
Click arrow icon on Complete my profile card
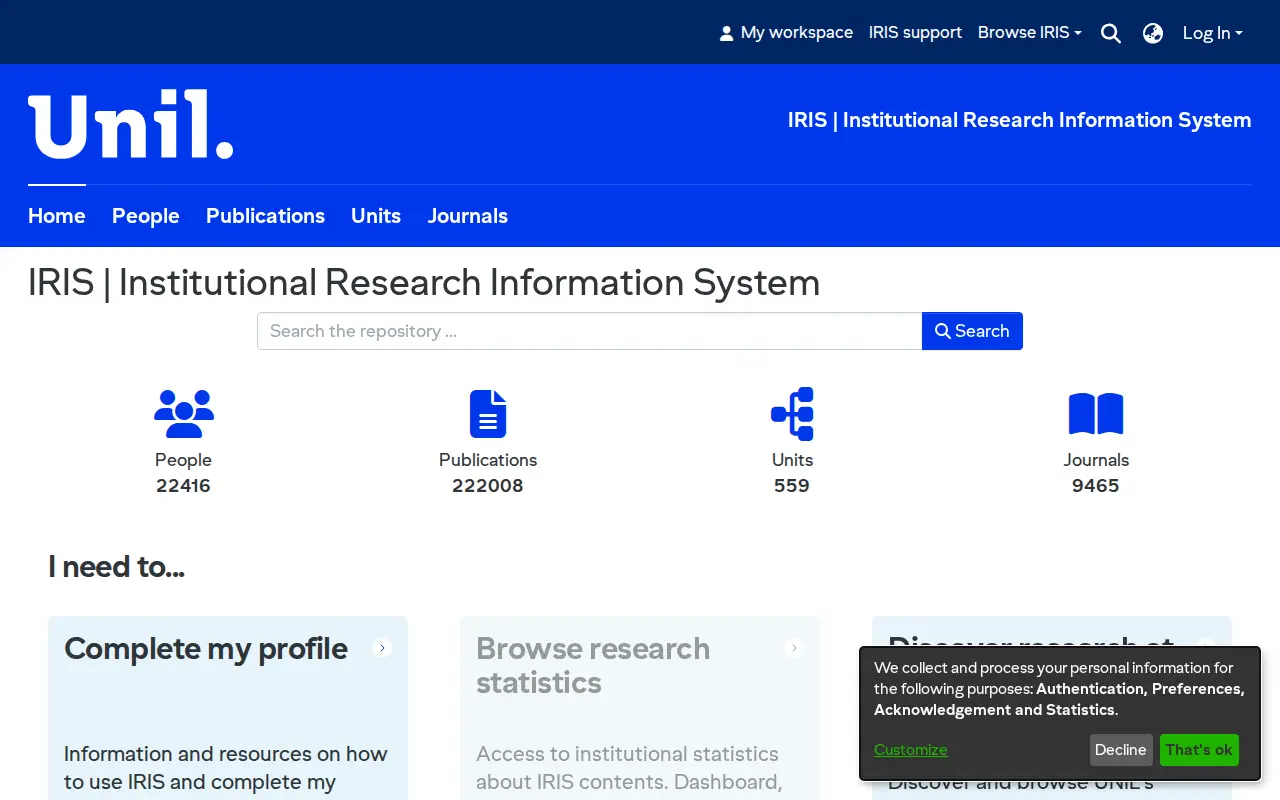[x=382, y=648]
